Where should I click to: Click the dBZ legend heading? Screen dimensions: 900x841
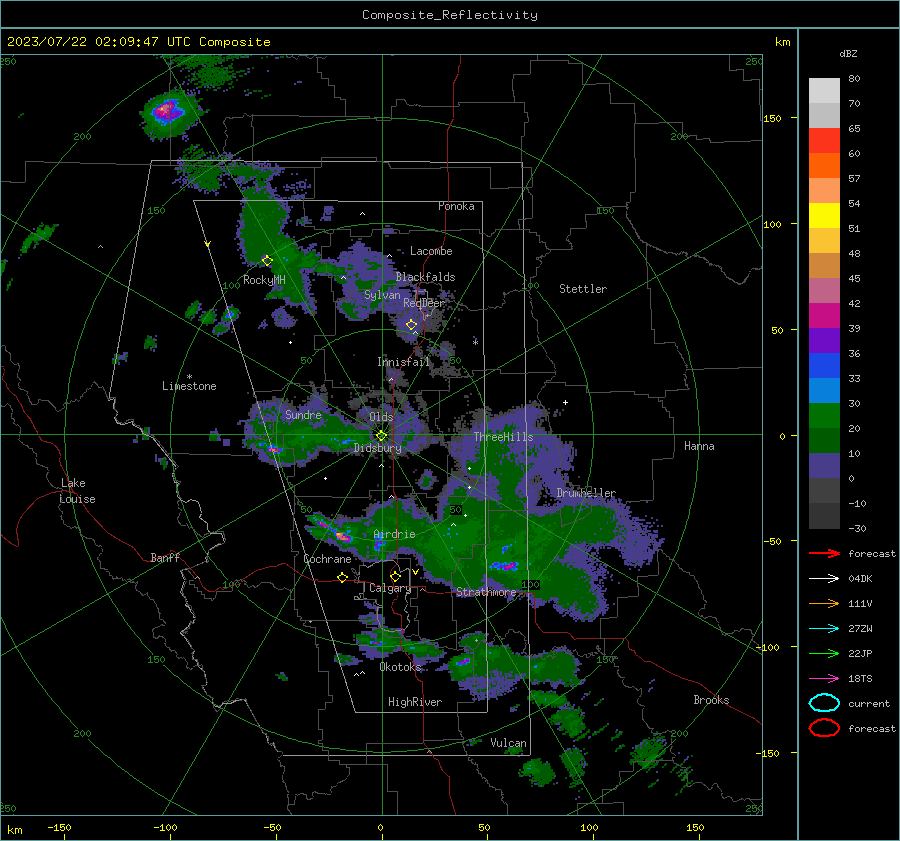point(848,53)
